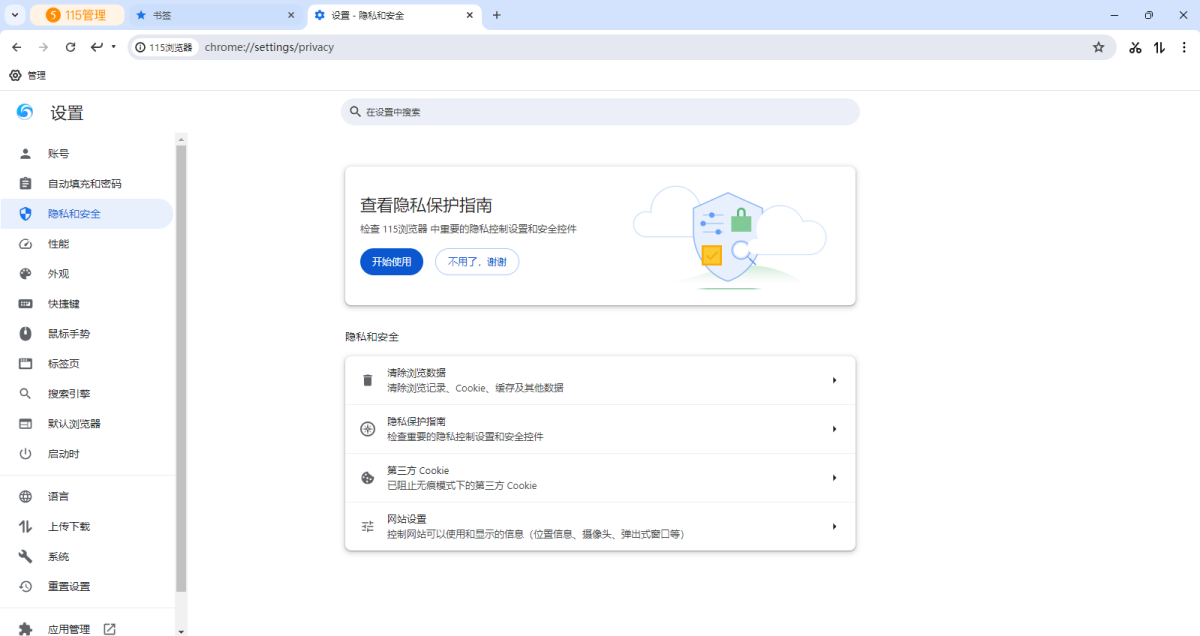
Task: Click the screenshot scissors icon in toolbar
Action: pyautogui.click(x=1135, y=47)
